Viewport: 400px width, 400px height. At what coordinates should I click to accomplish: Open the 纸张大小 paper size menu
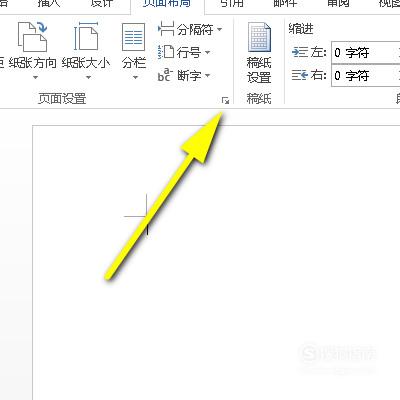pyautogui.click(x=86, y=50)
